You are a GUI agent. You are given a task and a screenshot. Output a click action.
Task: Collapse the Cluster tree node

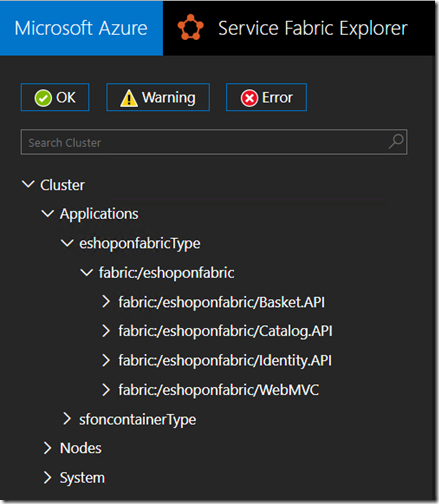(28, 184)
